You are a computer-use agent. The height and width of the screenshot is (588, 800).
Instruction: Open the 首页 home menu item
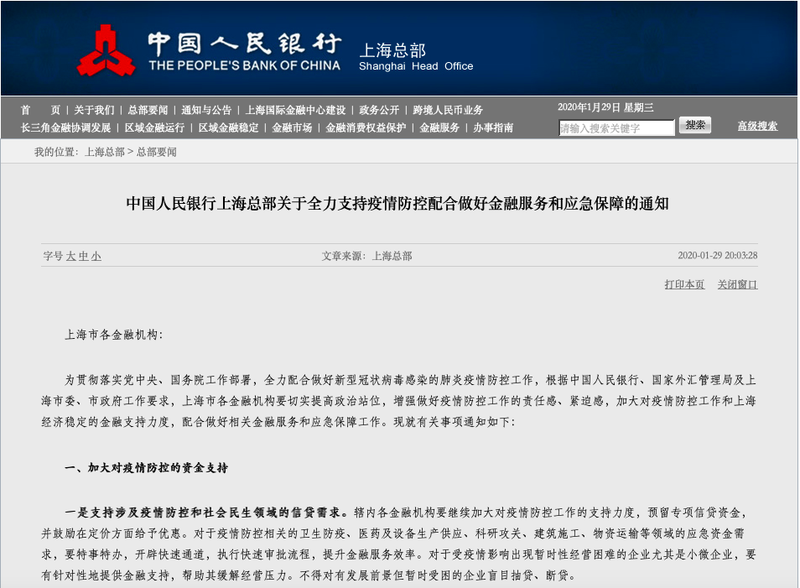pos(40,110)
